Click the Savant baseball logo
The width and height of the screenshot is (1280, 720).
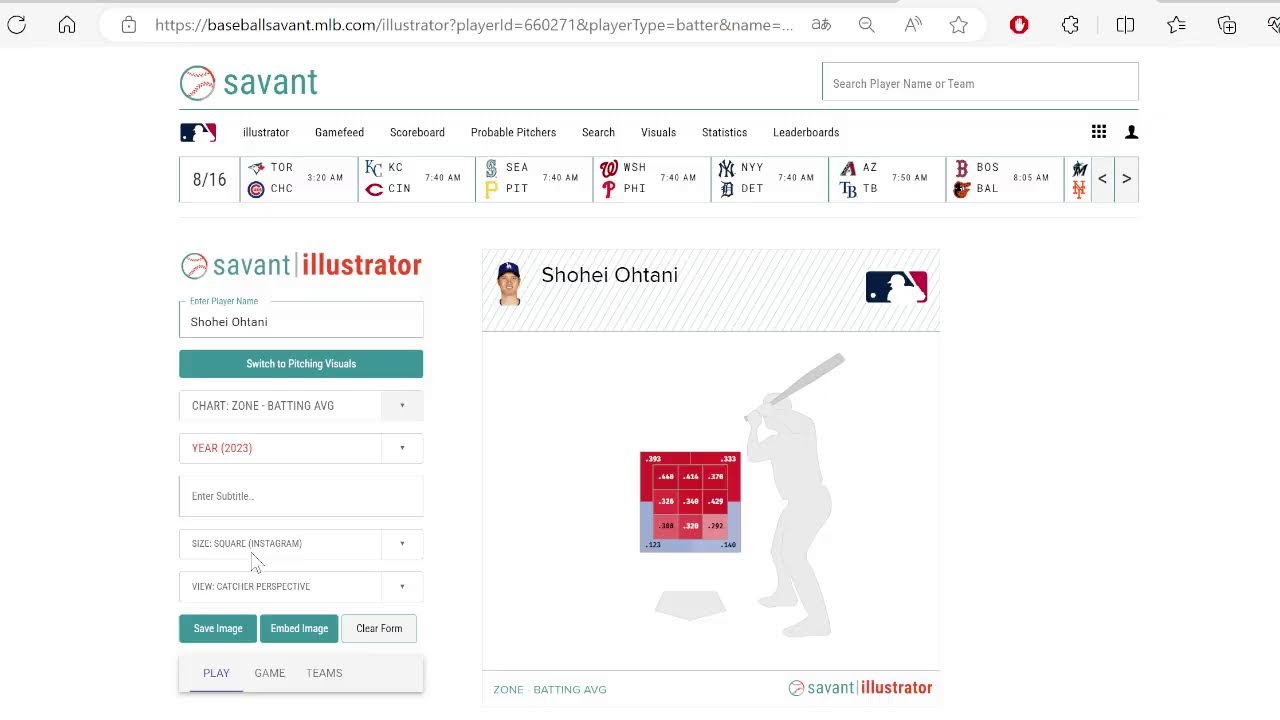249,83
